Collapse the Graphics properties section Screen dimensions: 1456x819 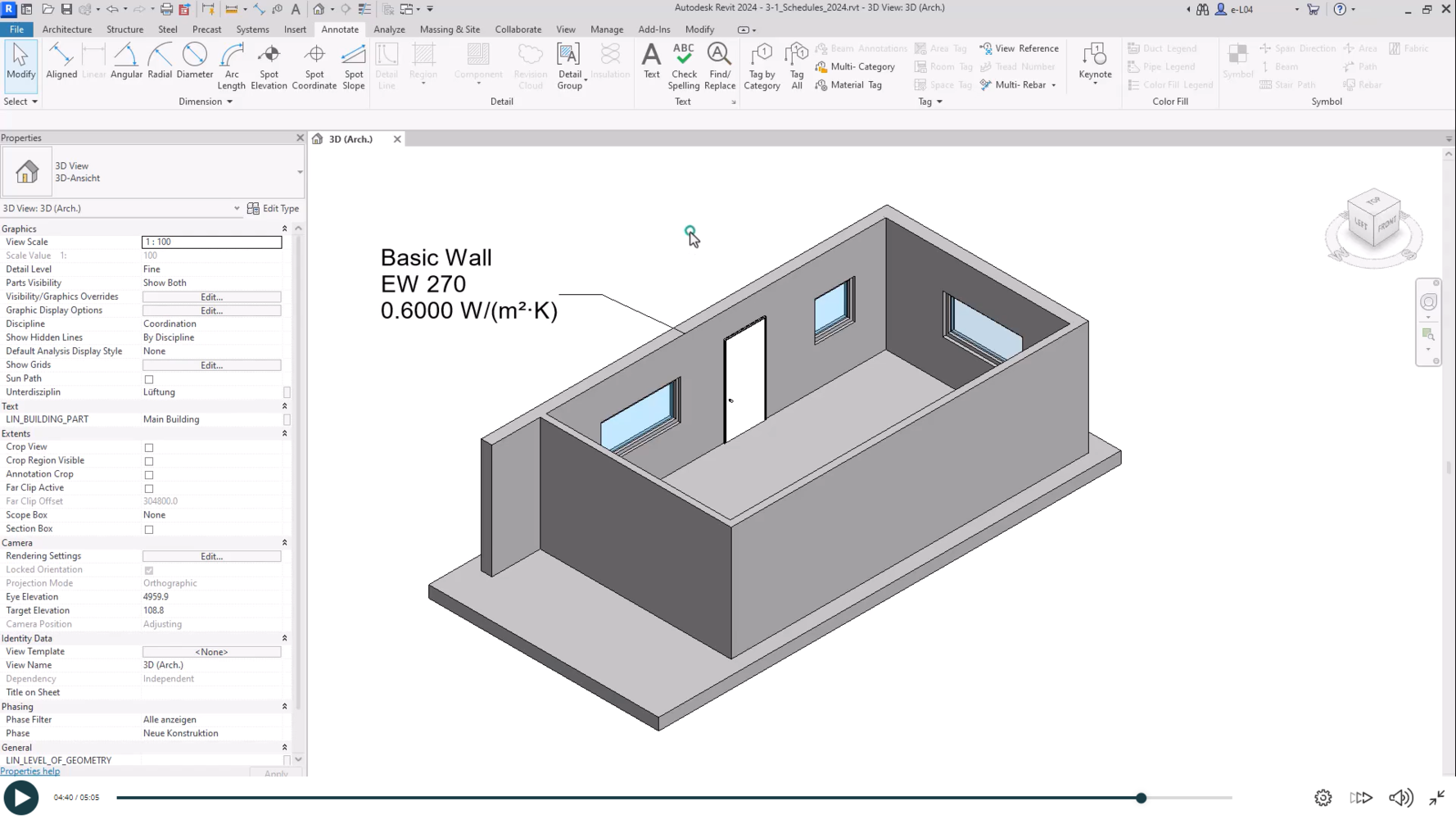click(284, 229)
